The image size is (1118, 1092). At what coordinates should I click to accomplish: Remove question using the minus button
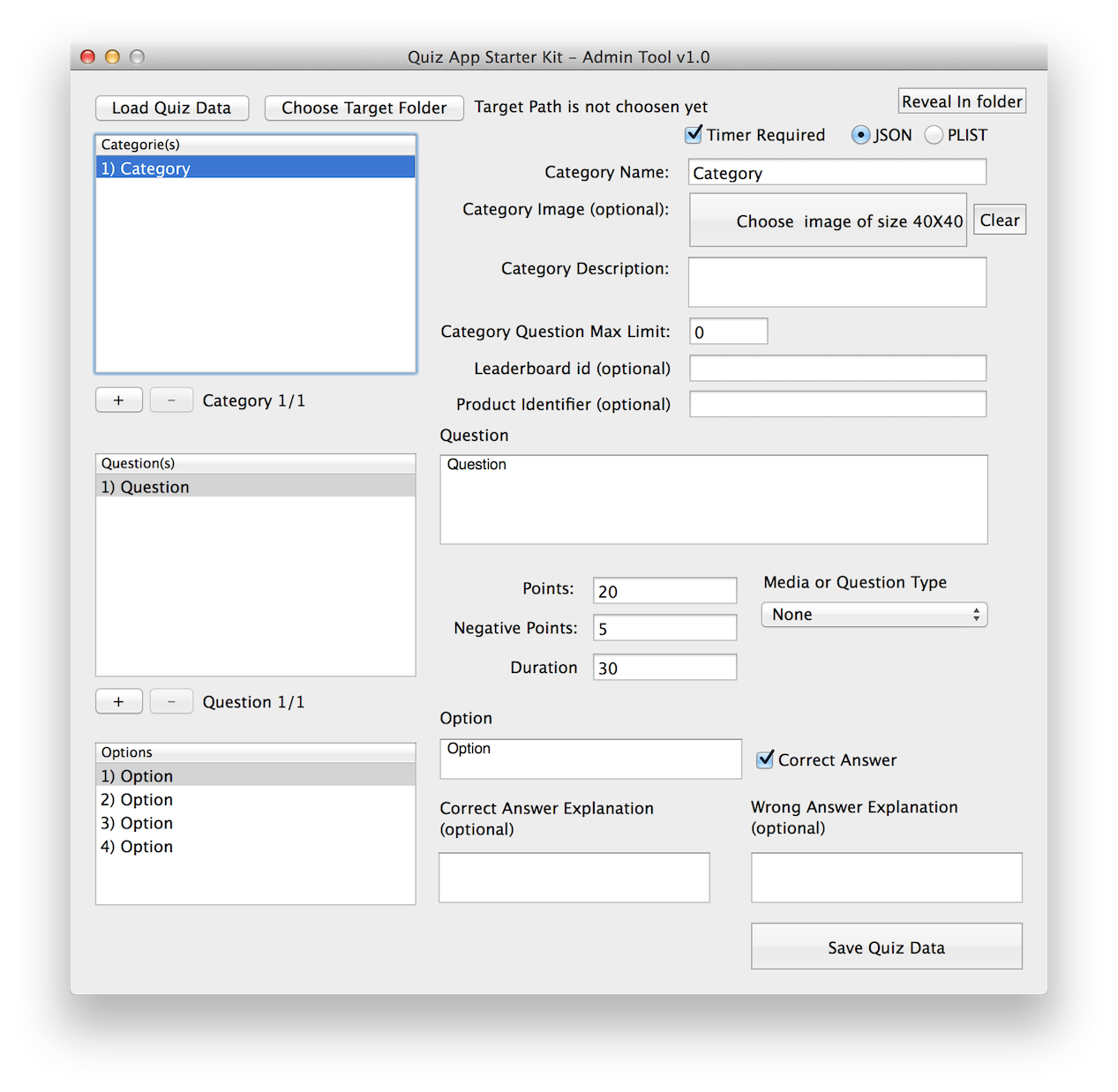tap(171, 702)
